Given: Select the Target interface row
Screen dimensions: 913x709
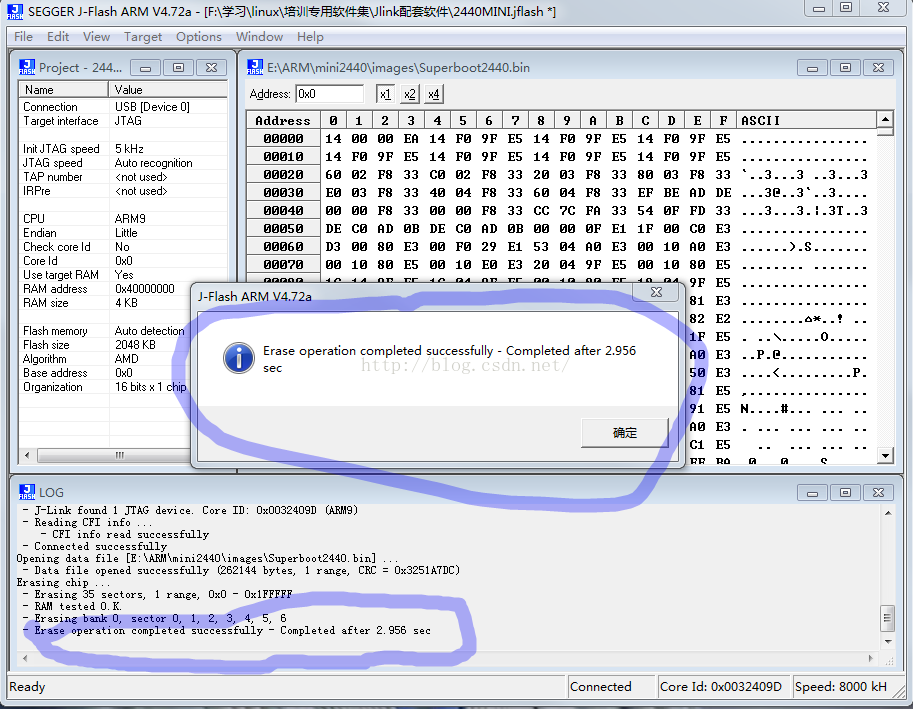Looking at the screenshot, I should pos(123,121).
